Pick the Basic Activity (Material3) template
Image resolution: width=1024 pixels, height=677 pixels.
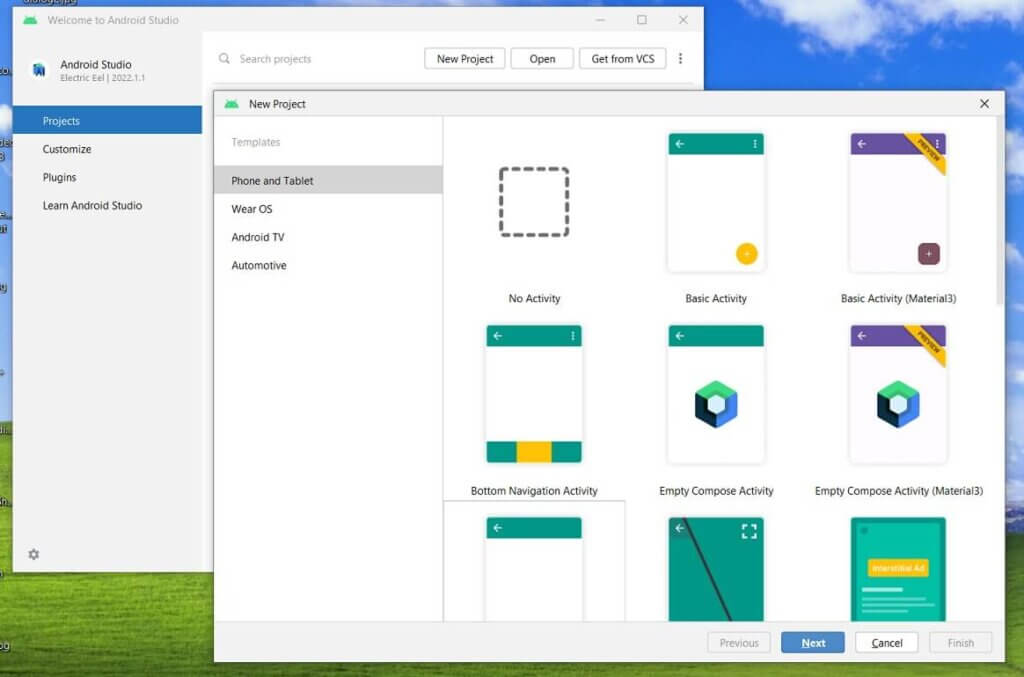(x=897, y=202)
